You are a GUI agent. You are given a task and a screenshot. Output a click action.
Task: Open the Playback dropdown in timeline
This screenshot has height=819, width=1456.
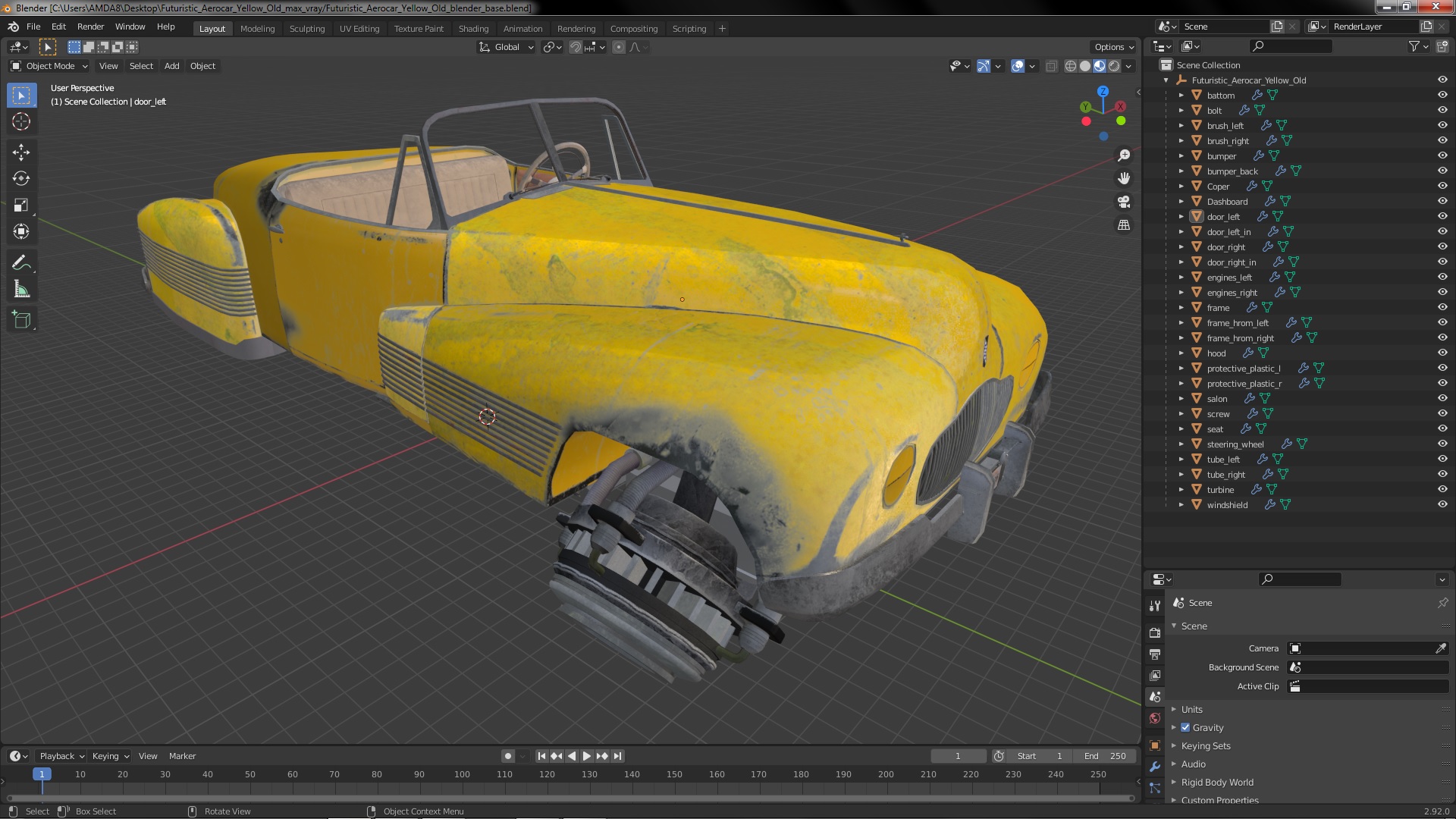click(x=61, y=756)
